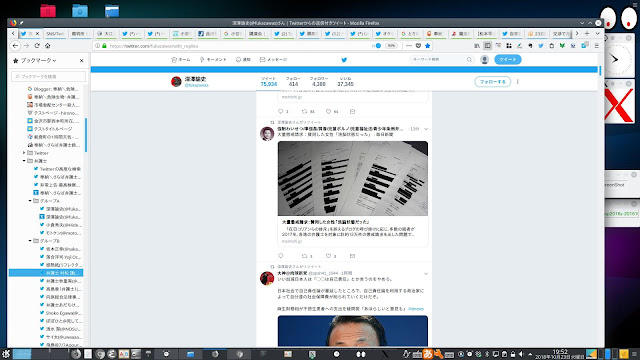Open the profile avatar in the profile bar
This screenshot has width=640, height=360.
[x=176, y=82]
